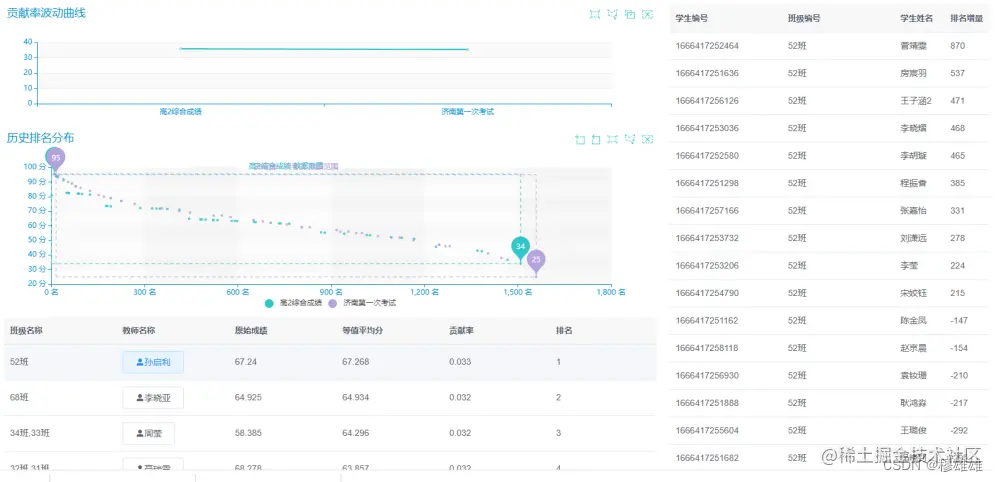Click rank increment value -292
This screenshot has width=998, height=482.
click(959, 430)
